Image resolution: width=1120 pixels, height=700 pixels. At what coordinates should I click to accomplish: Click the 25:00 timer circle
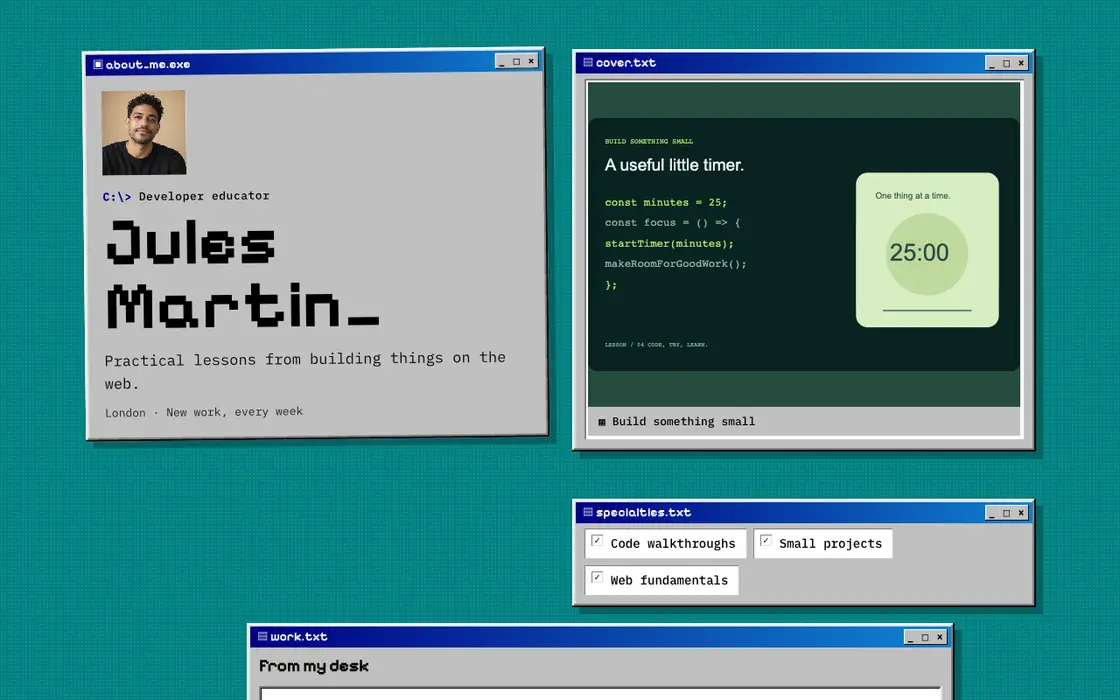pos(926,253)
